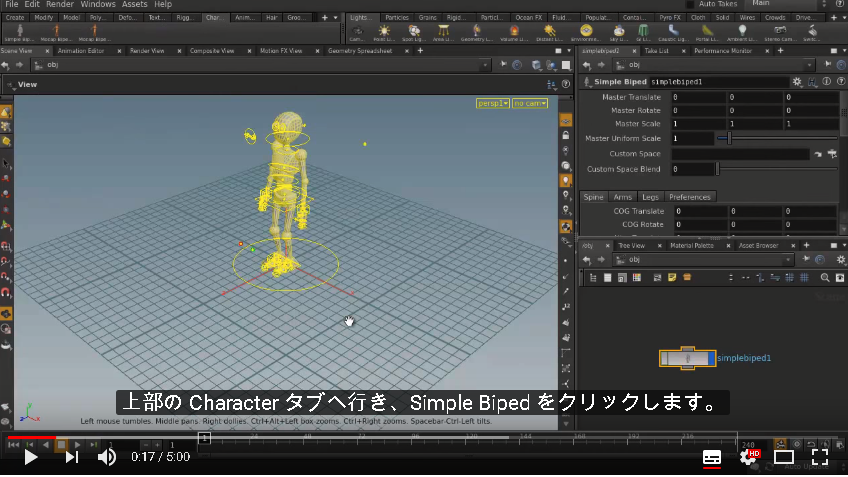
Task: Open the persp1 viewport dropdown
Action: tap(493, 103)
